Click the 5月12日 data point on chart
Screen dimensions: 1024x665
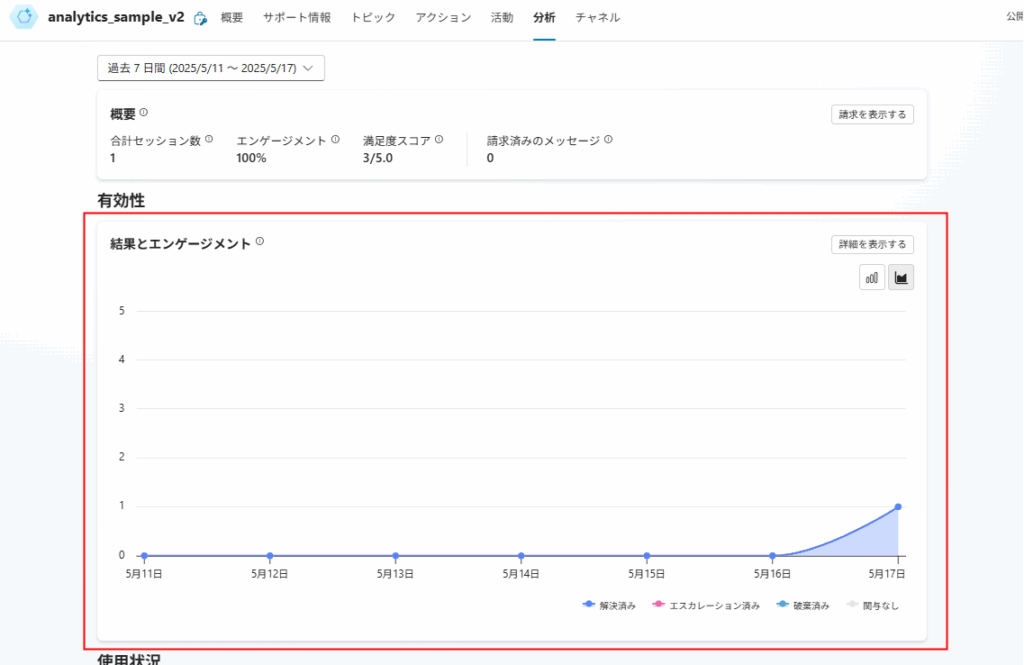pos(270,556)
